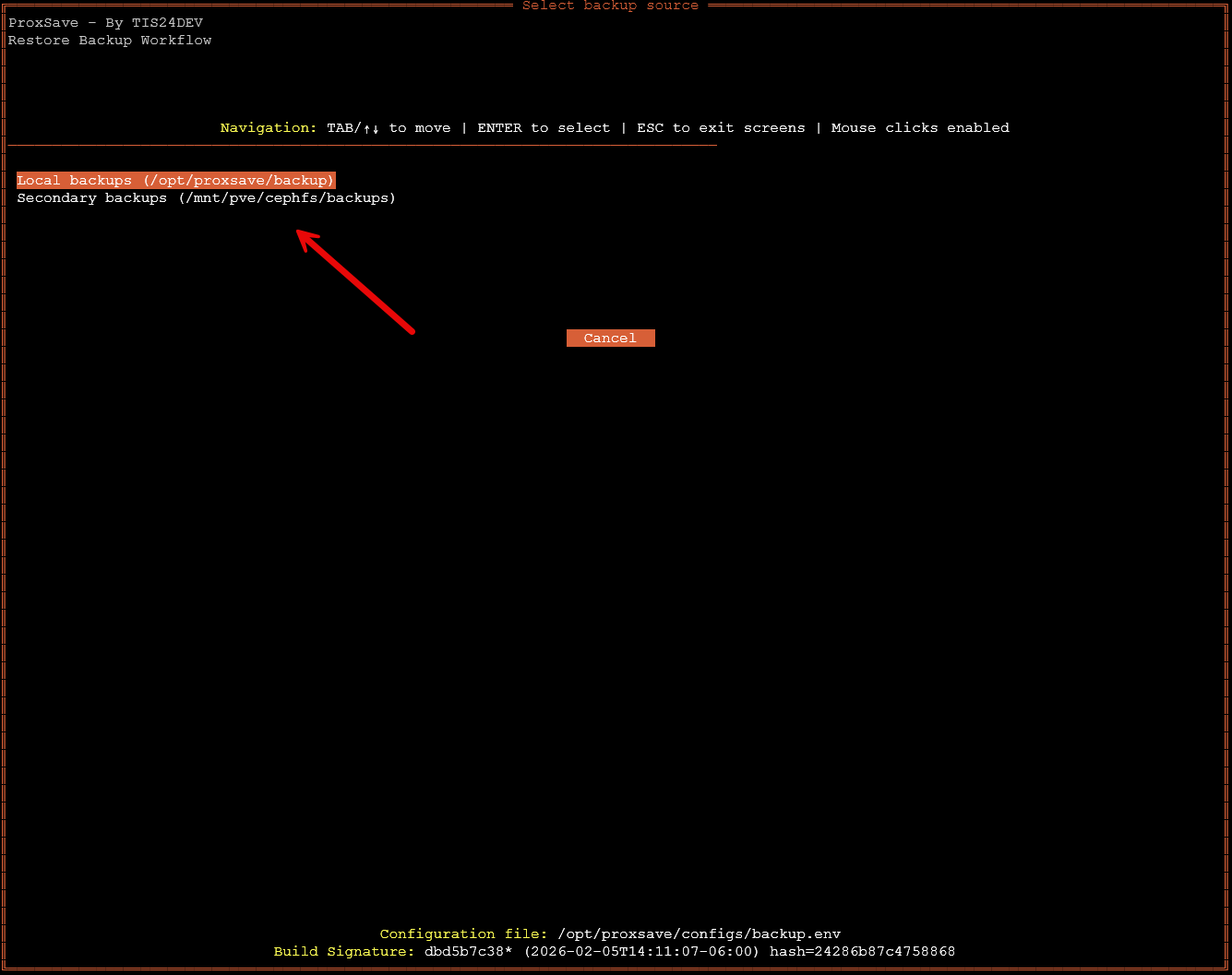Click the configuration file path text
This screenshot has width=1232, height=975.
point(700,933)
